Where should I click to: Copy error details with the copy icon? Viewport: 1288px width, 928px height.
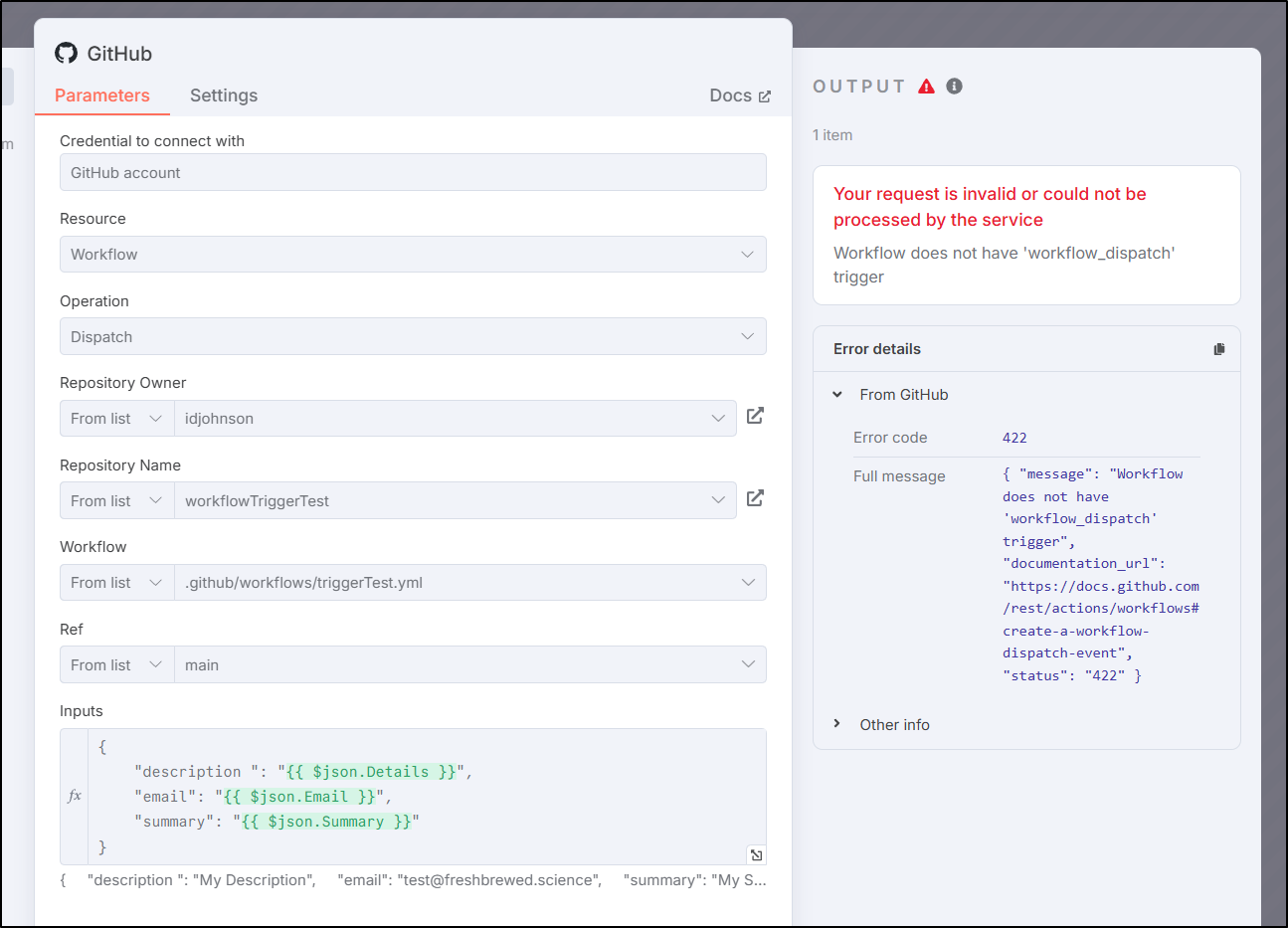pos(1219,349)
